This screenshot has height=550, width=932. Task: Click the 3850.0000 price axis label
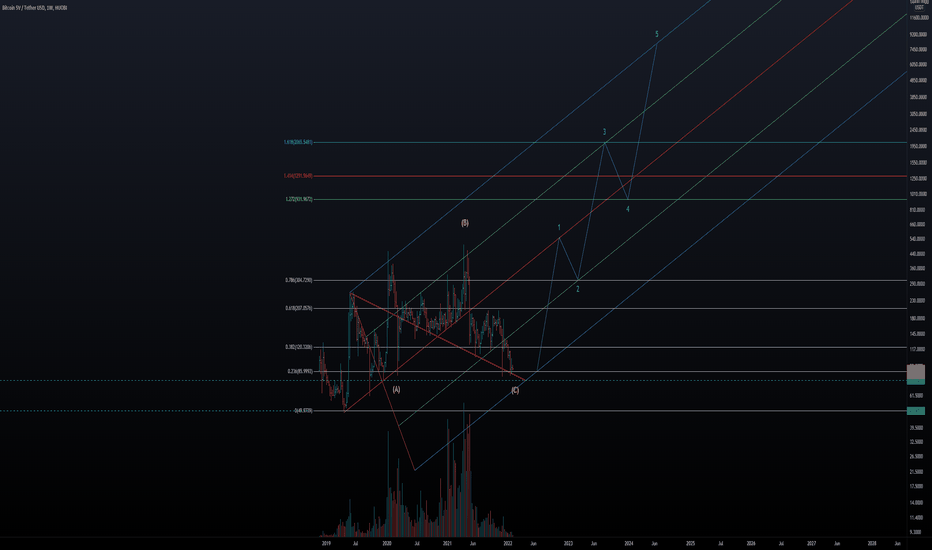click(x=918, y=97)
